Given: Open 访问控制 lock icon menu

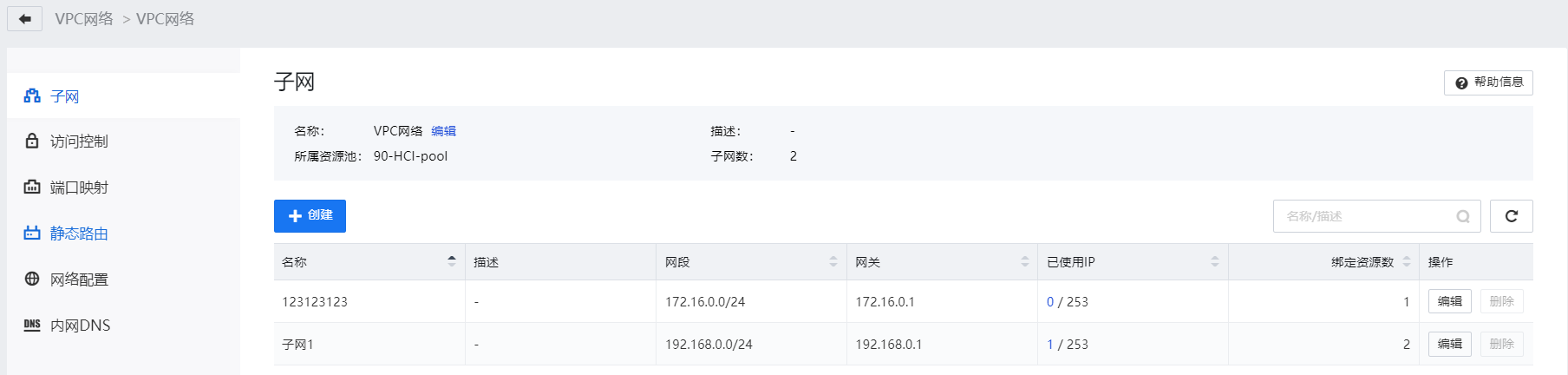Looking at the screenshot, I should 123,141.
